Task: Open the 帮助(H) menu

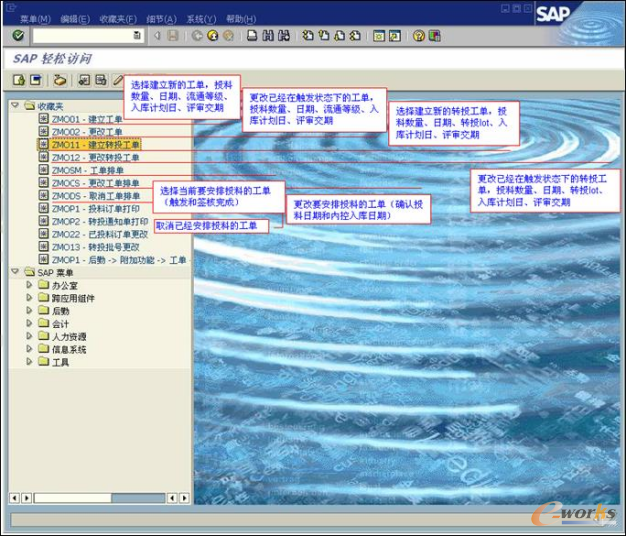Action: [x=241, y=19]
